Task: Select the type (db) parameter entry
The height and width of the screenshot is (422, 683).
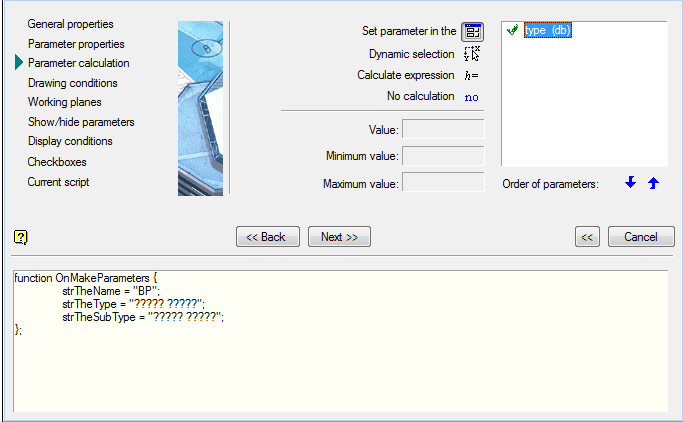Action: (547, 31)
